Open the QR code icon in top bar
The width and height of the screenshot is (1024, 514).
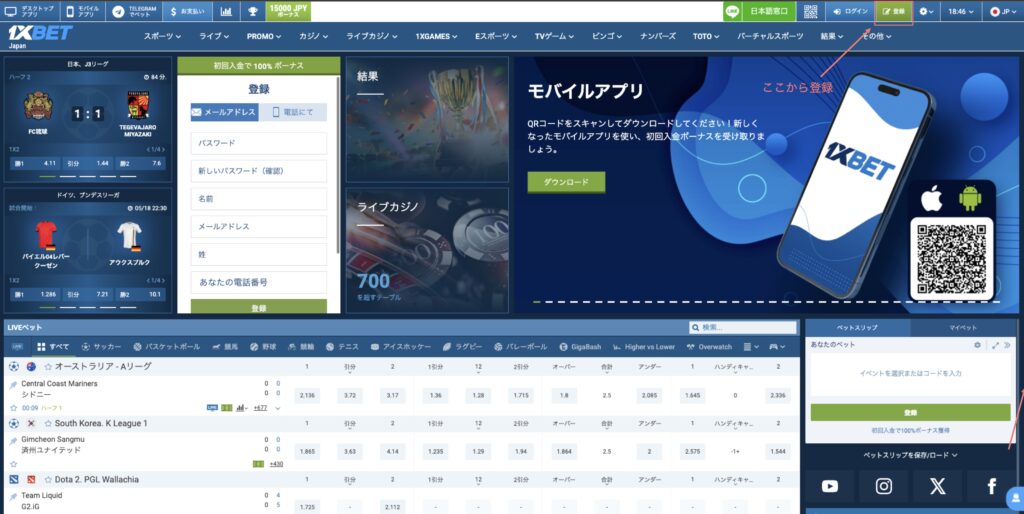[x=810, y=11]
